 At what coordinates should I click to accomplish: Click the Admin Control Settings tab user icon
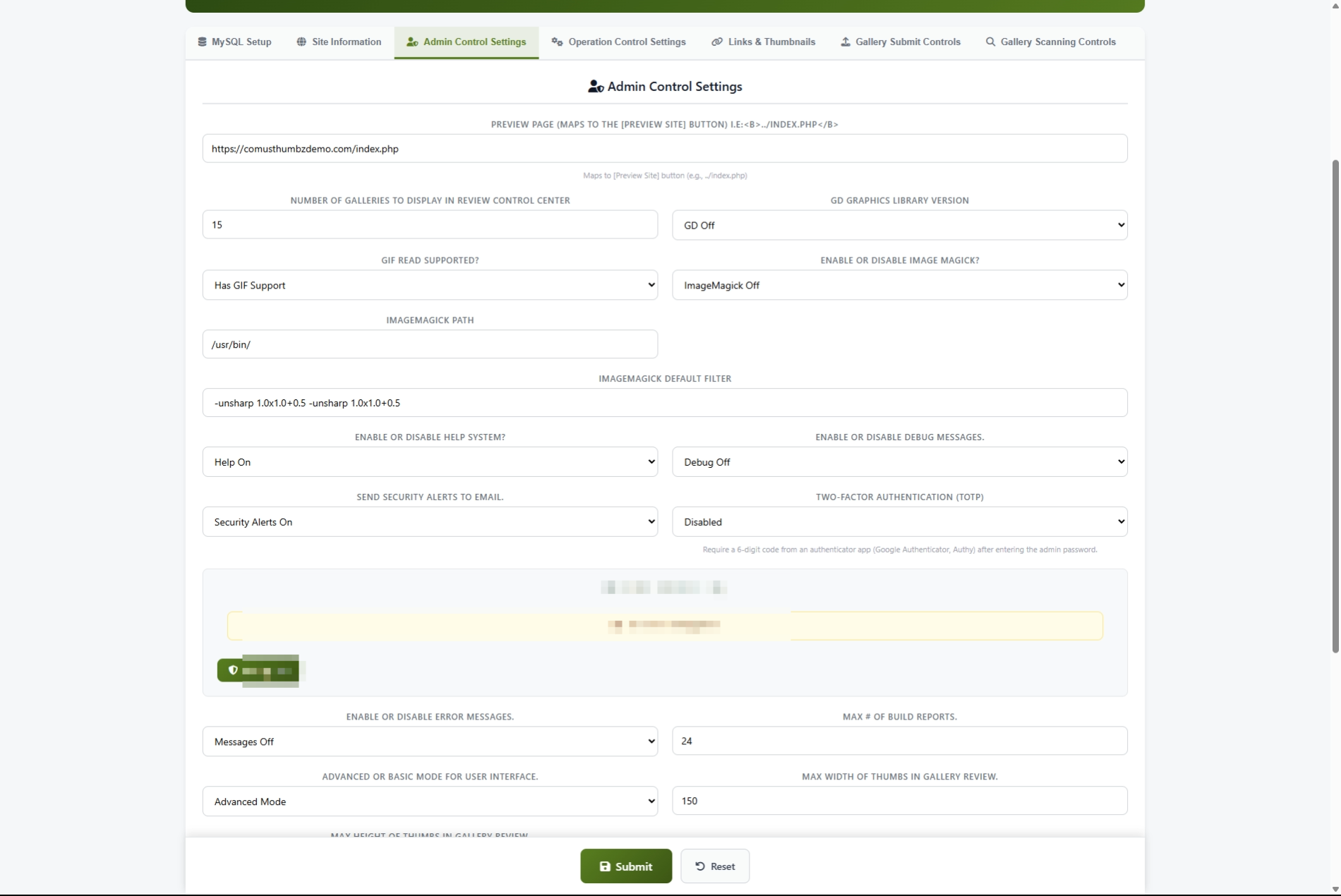pos(412,42)
